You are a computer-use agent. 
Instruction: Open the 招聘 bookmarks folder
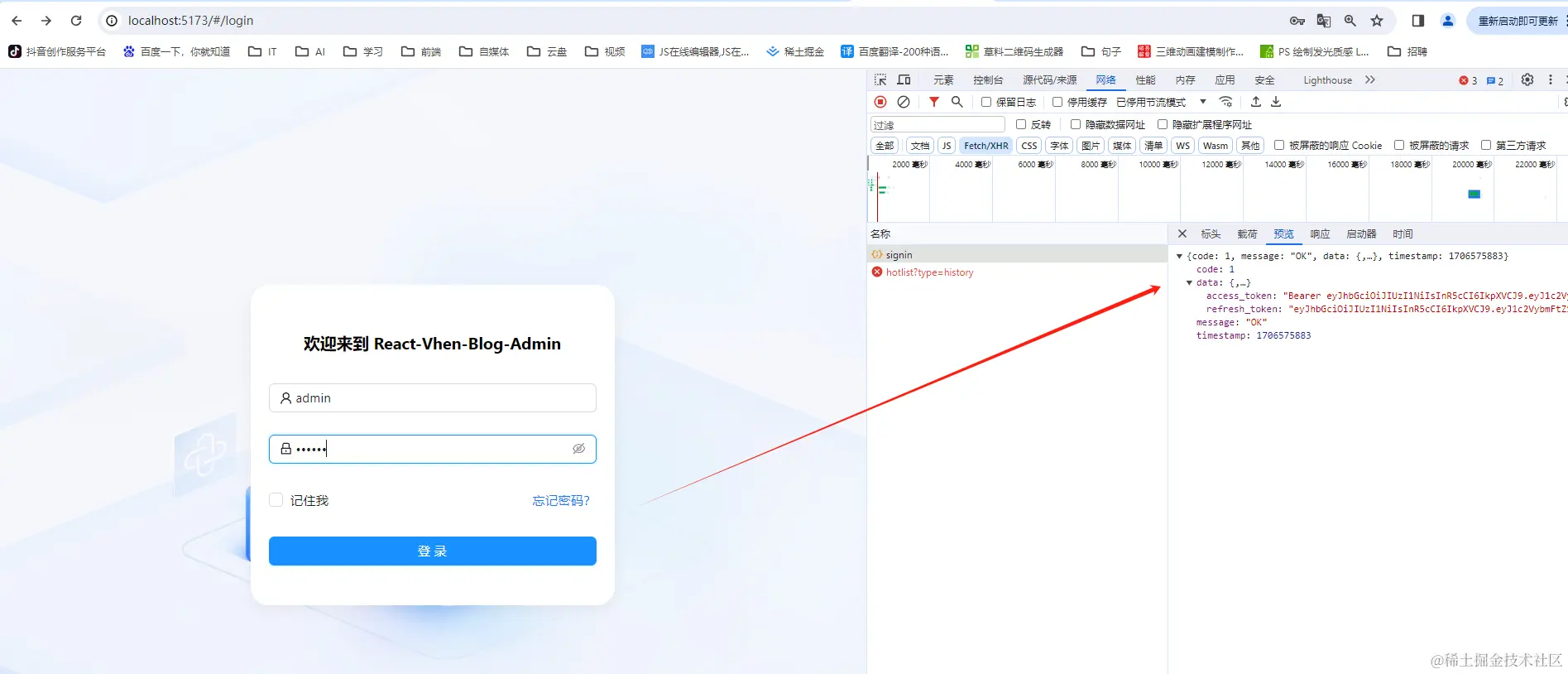[1407, 51]
